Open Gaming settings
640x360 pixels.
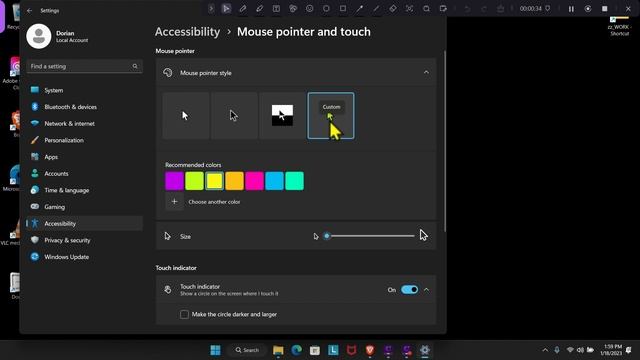[x=84, y=207]
